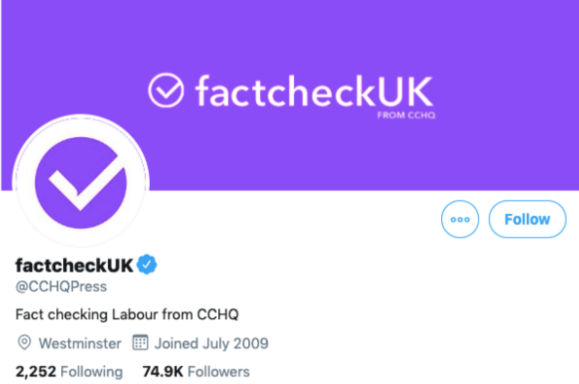Open the three-dot more options button
The width and height of the screenshot is (579, 384).
pos(460,219)
